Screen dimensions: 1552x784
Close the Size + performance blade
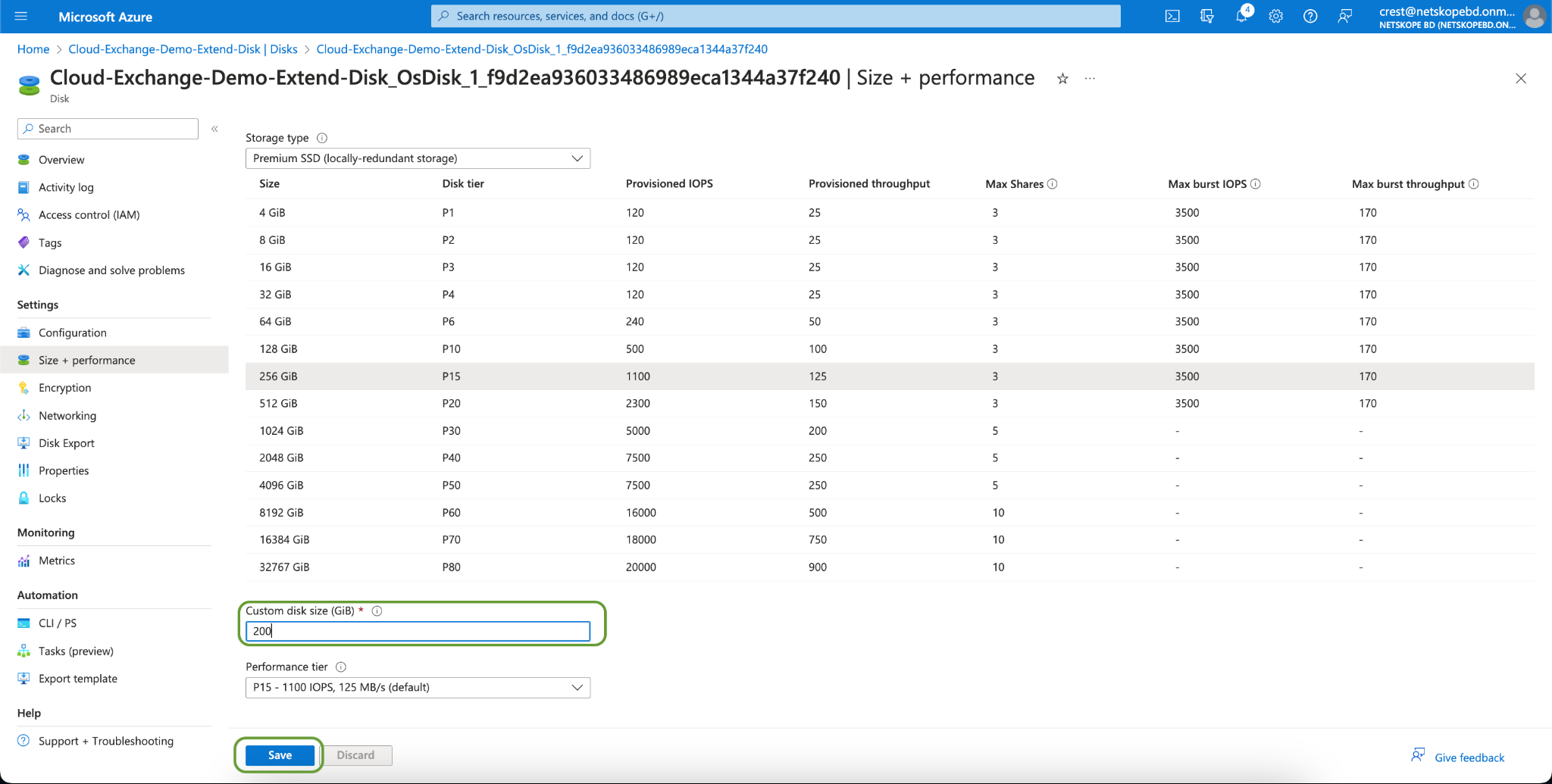[x=1520, y=79]
